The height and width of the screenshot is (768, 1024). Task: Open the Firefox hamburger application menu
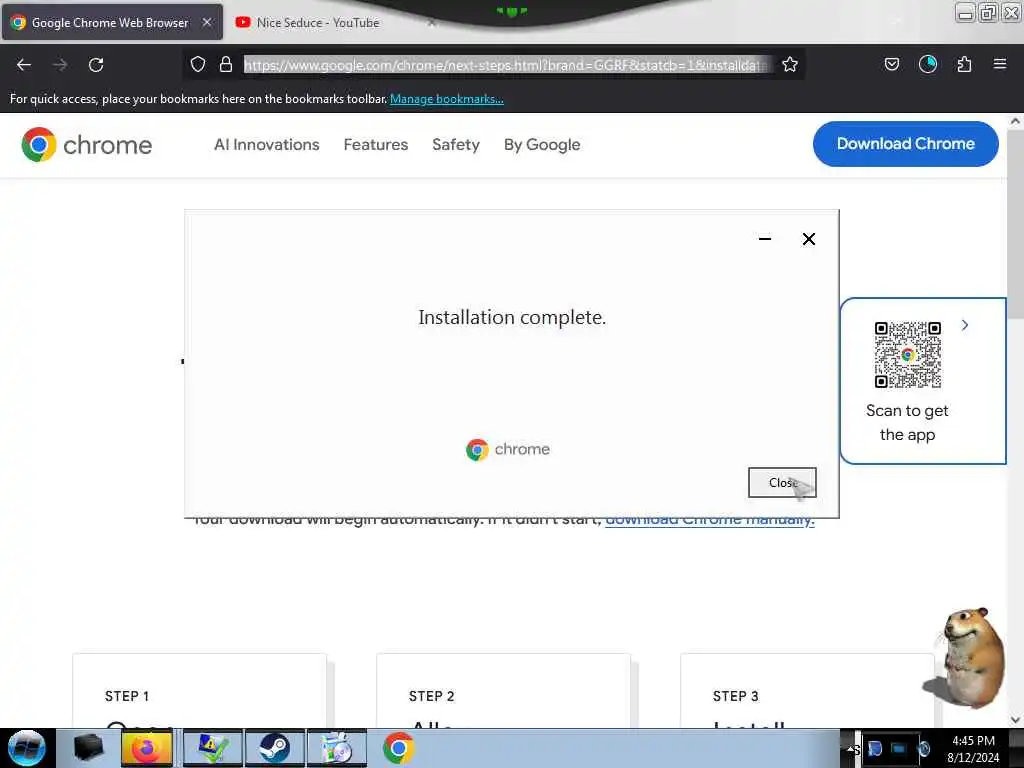(x=999, y=64)
